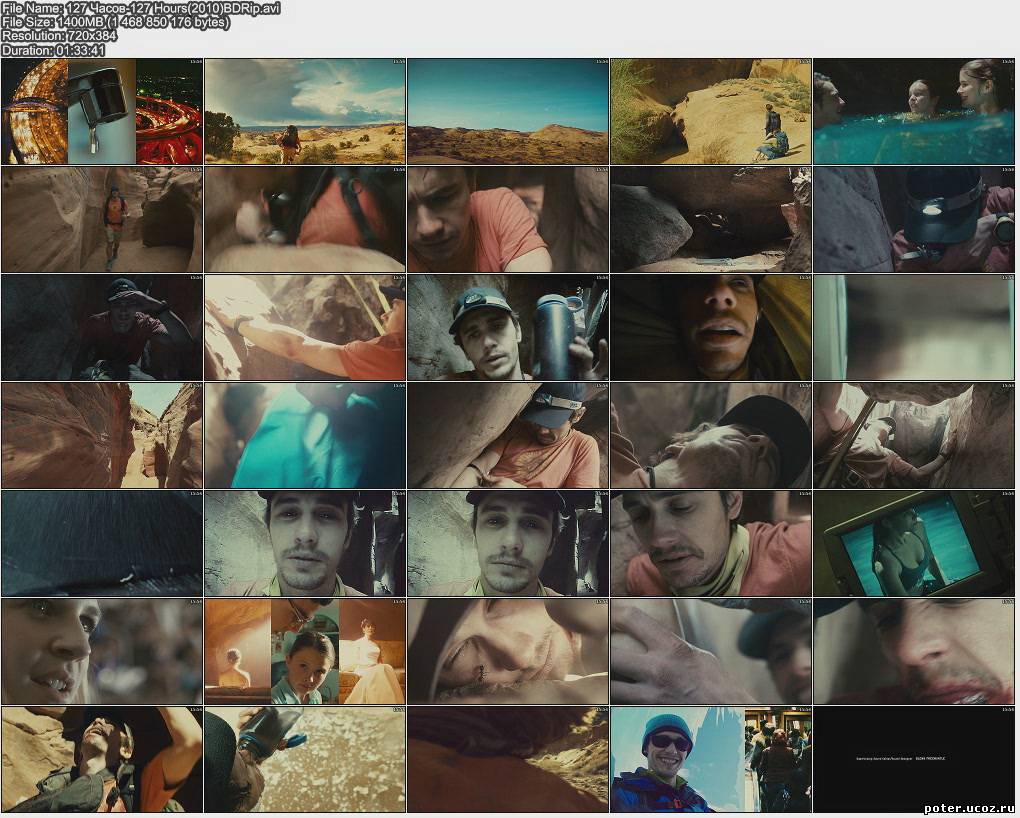Select the thumbnail of a capped man bending toward his arm
Screen dimensions: 1020x818
508,435
